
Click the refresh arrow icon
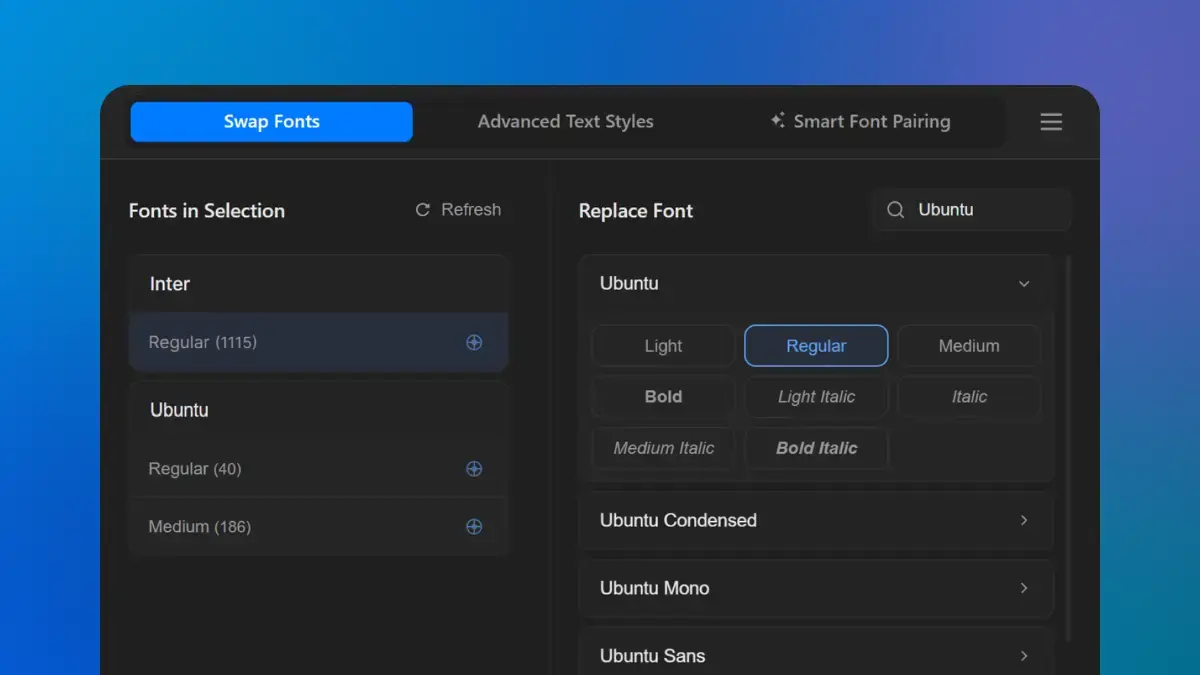423,210
